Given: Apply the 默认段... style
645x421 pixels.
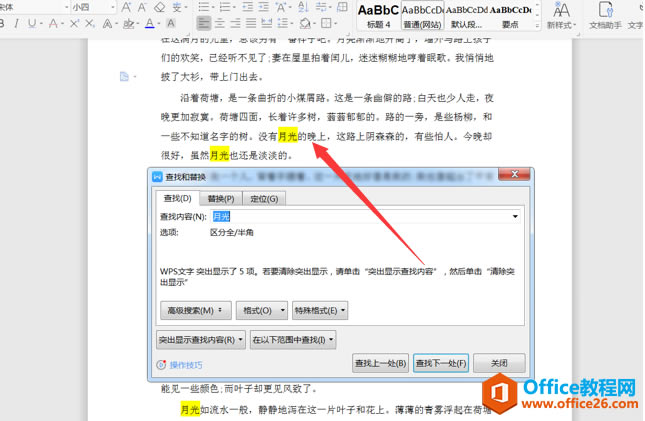Looking at the screenshot, I should click(x=466, y=16).
